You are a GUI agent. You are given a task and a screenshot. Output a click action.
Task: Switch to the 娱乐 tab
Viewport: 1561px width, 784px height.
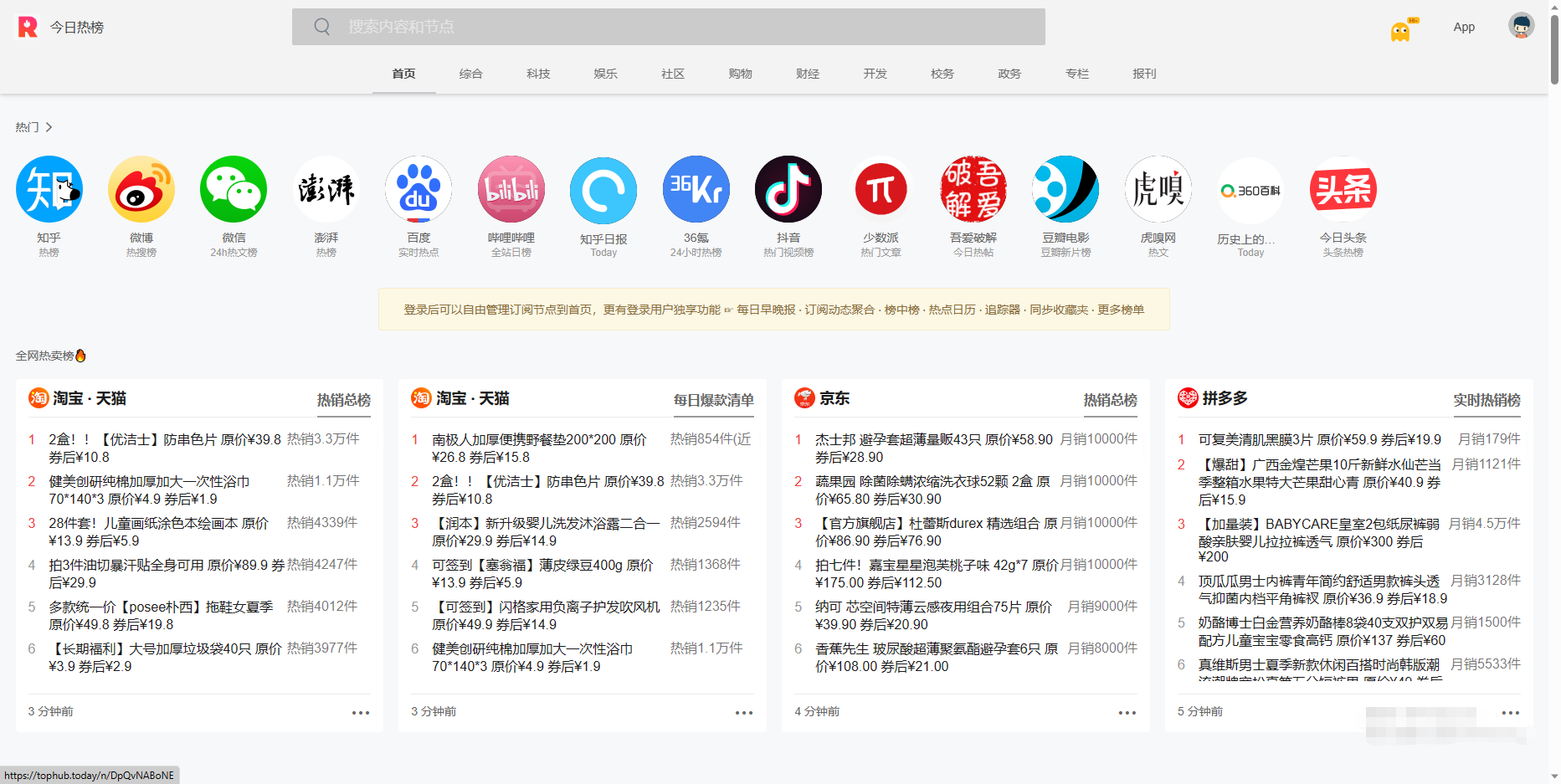606,74
